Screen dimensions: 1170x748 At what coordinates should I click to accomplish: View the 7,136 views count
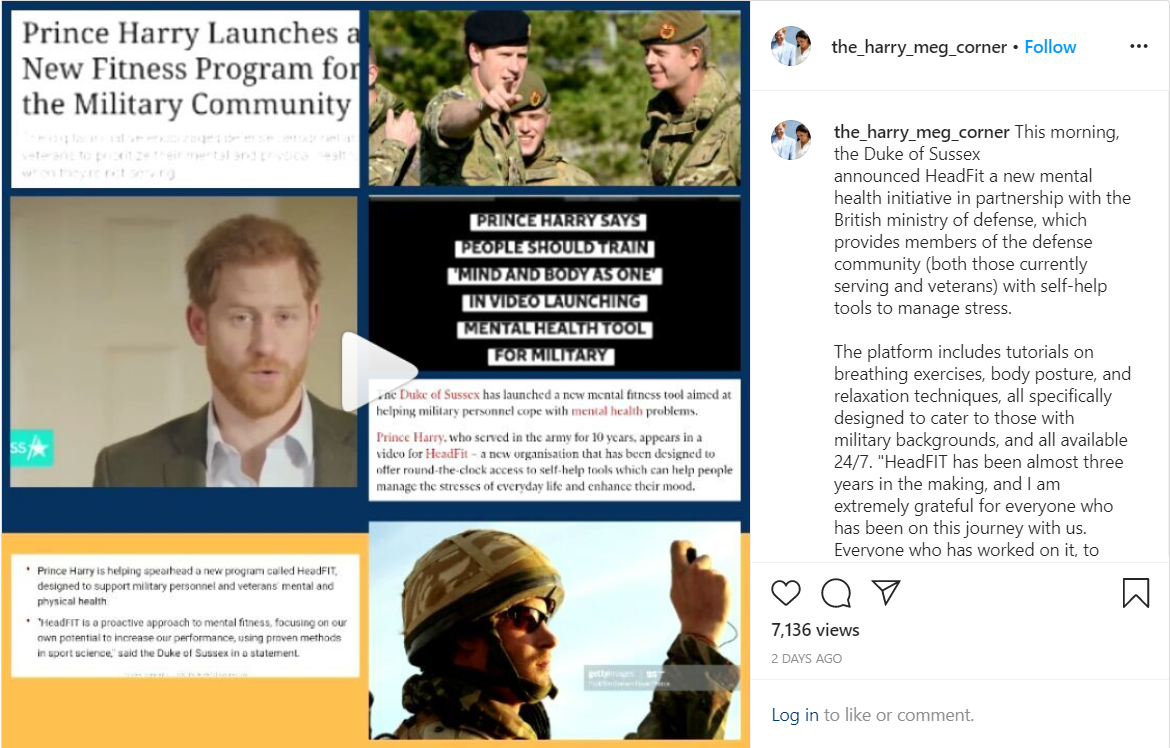point(815,630)
